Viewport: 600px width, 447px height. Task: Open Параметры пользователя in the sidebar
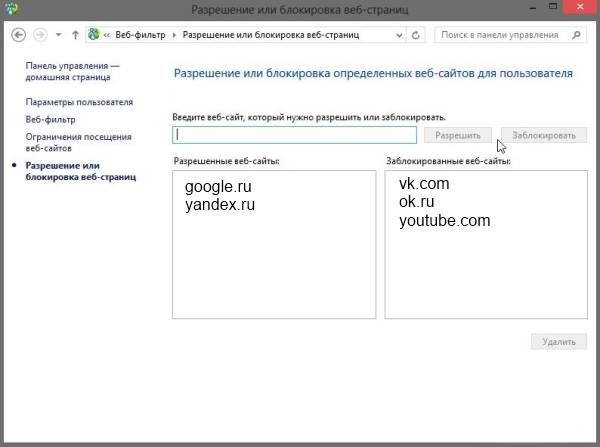click(78, 102)
